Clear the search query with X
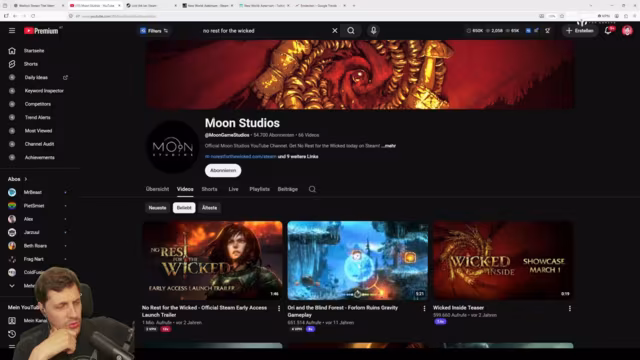Screen dimensions: 640x360 tap(335, 31)
